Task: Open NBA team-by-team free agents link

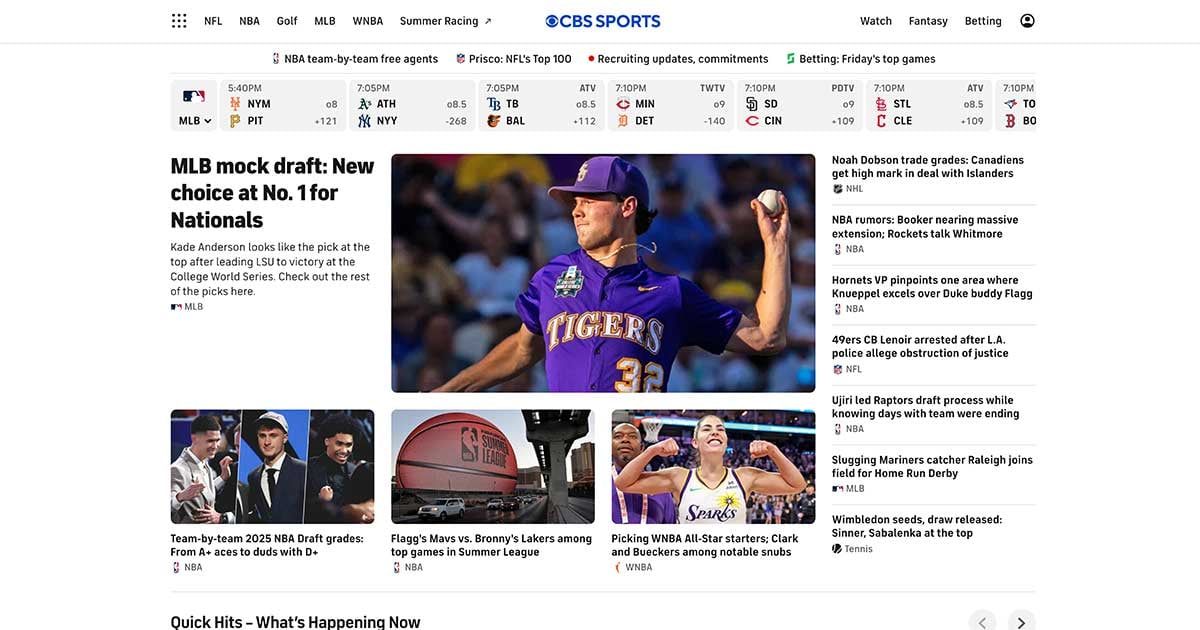Action: tap(355, 59)
